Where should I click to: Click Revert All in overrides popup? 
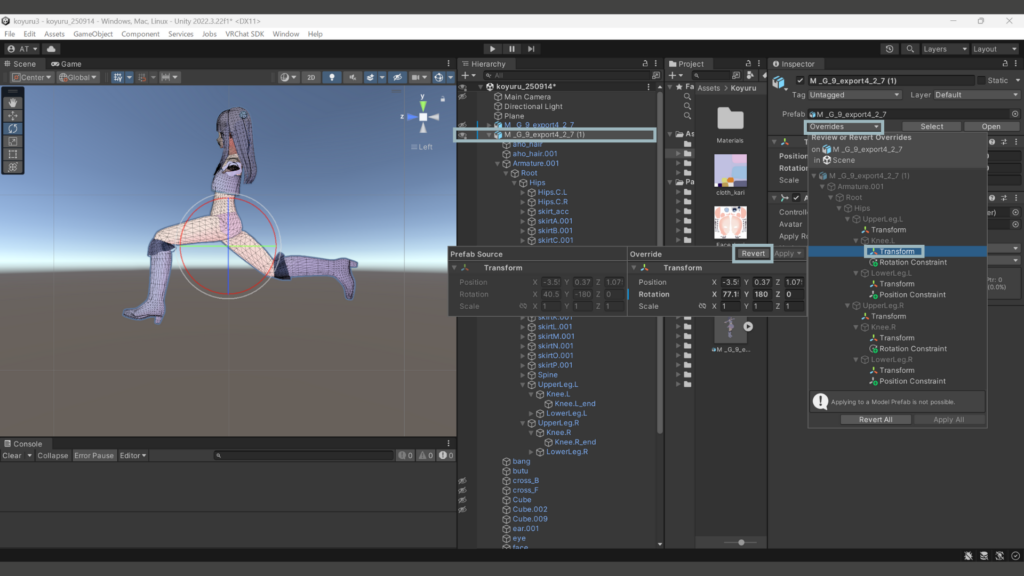coord(876,420)
